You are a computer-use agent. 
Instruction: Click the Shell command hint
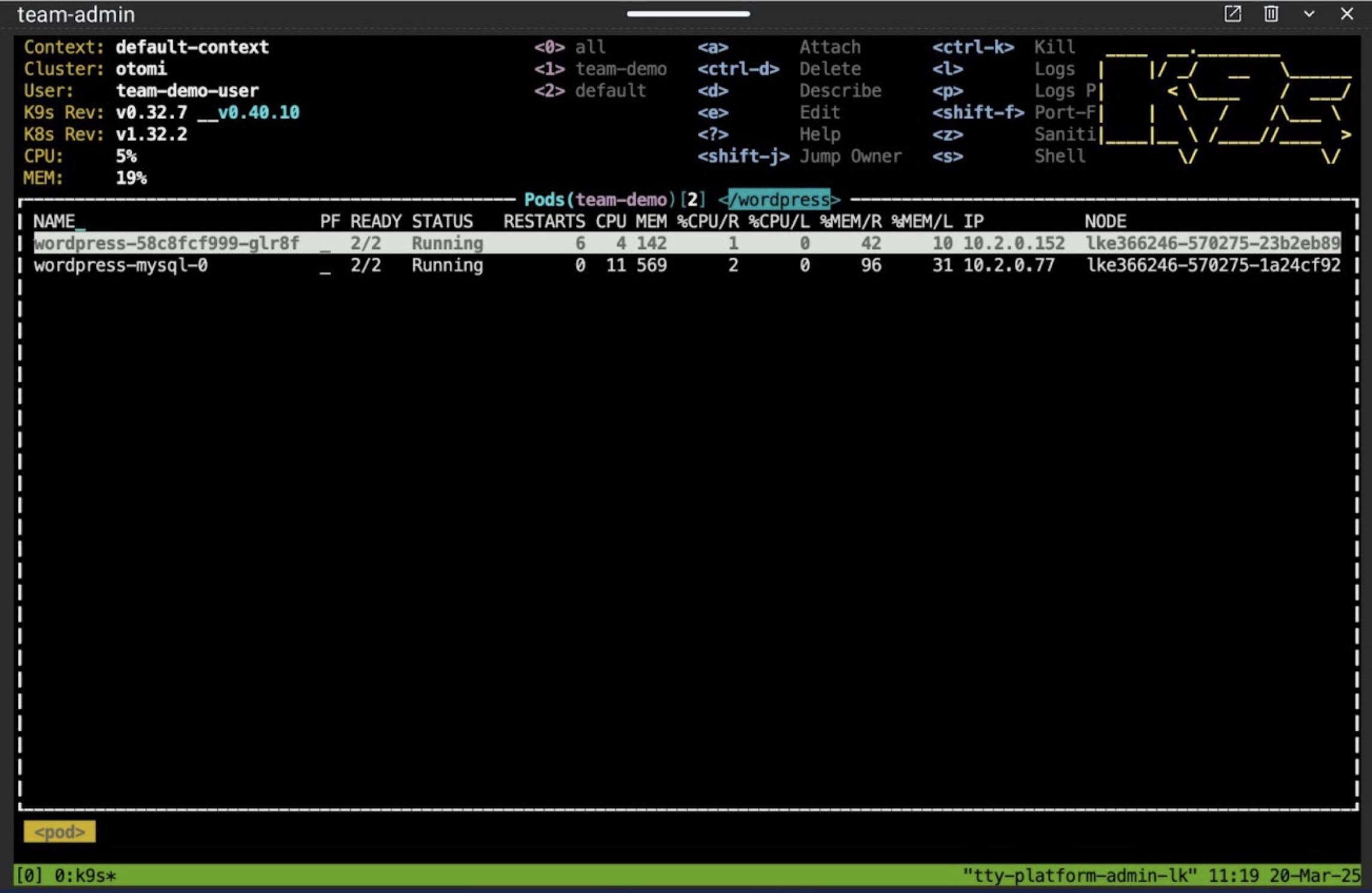[x=1060, y=156]
